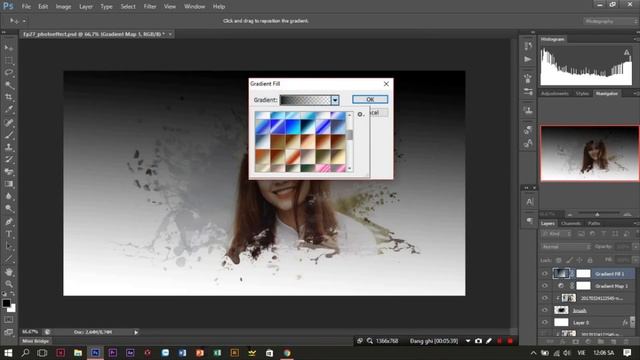
Task: Click the taskbar search icon
Action: 25,353
